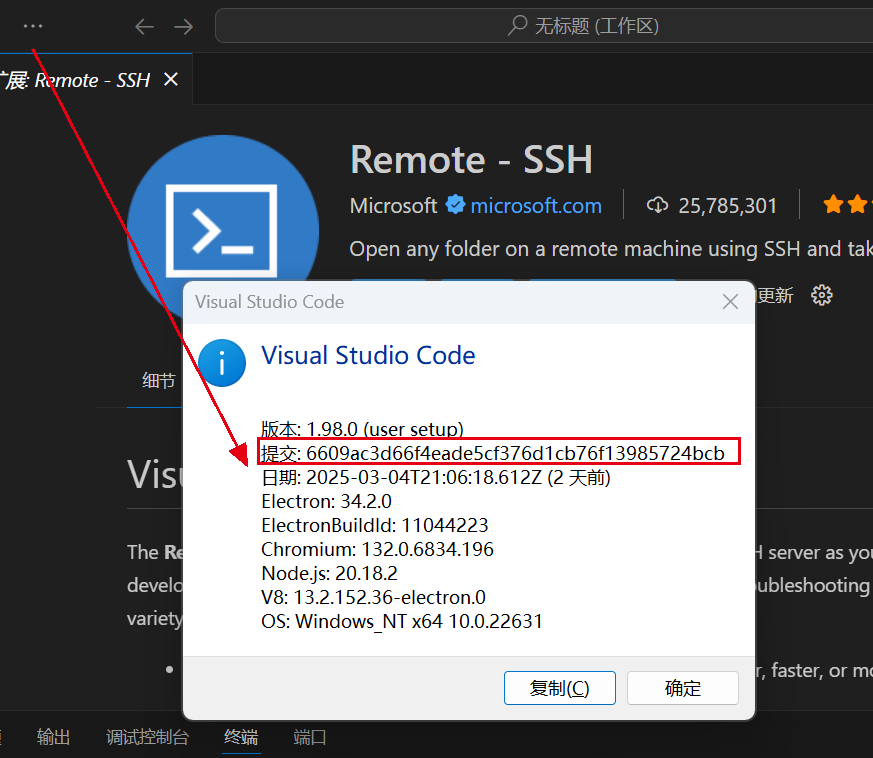Screen dimensions: 873x758
Task: Click the ElectronBuildId: 11044223 line
Action: pos(375,525)
